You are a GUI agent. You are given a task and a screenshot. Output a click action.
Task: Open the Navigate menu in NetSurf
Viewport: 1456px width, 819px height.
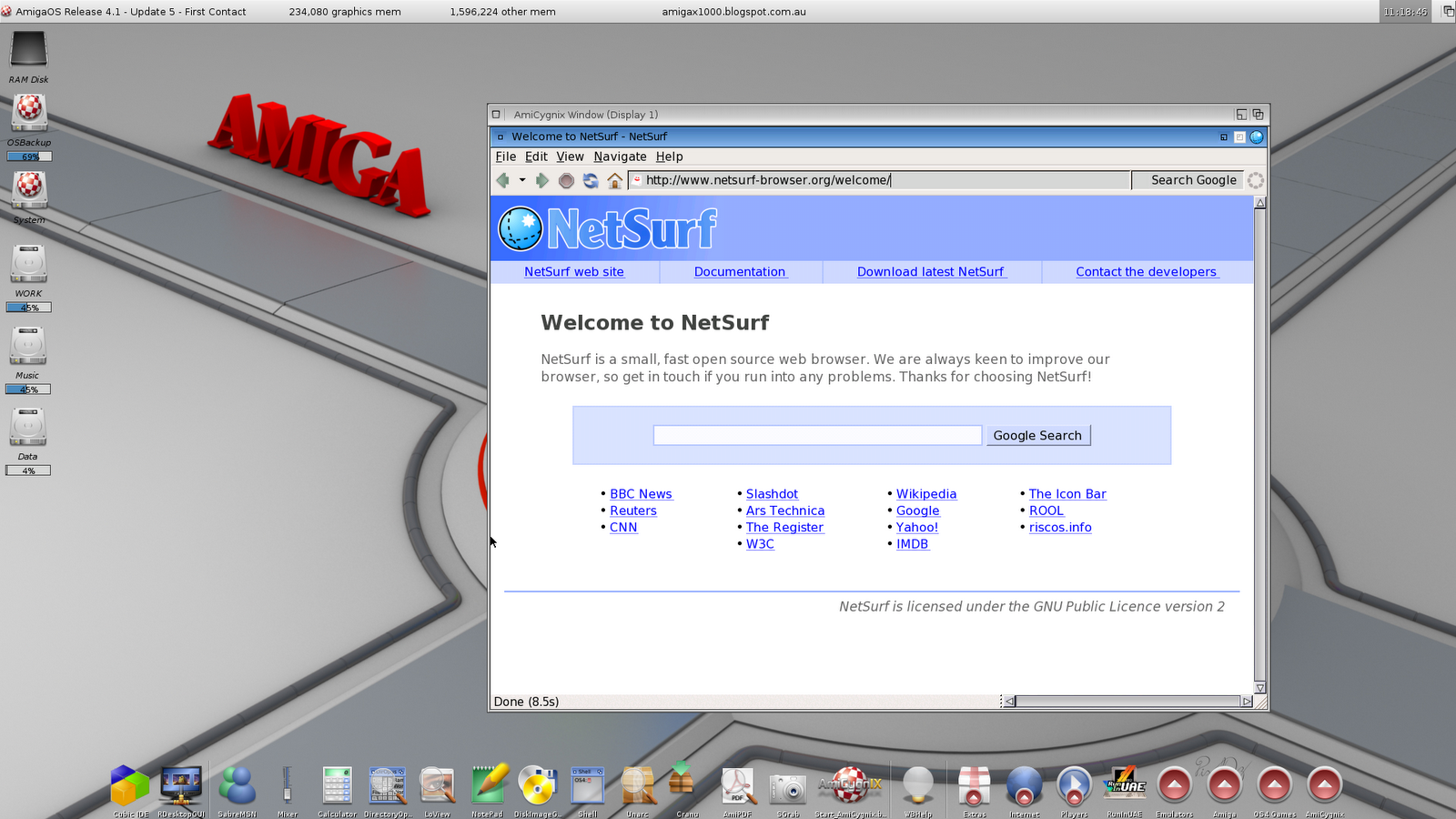(620, 157)
